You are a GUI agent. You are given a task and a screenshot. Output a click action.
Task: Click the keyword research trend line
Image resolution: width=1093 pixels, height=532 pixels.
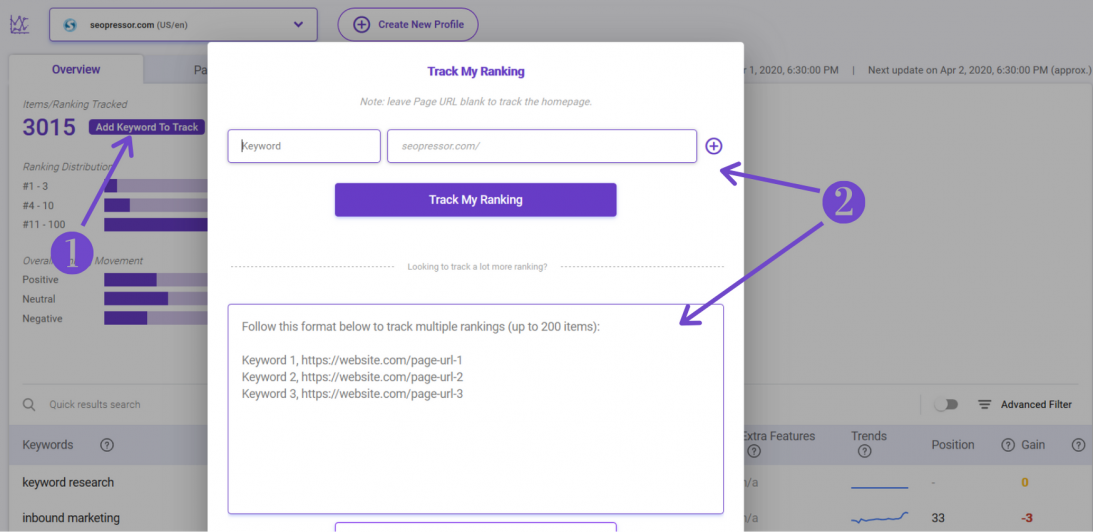(x=880, y=487)
